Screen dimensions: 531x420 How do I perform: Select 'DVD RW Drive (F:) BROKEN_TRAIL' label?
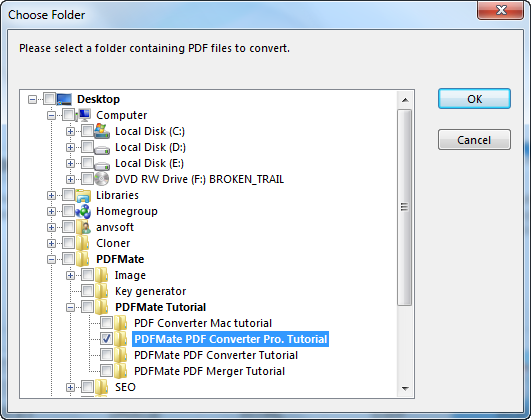coord(199,179)
